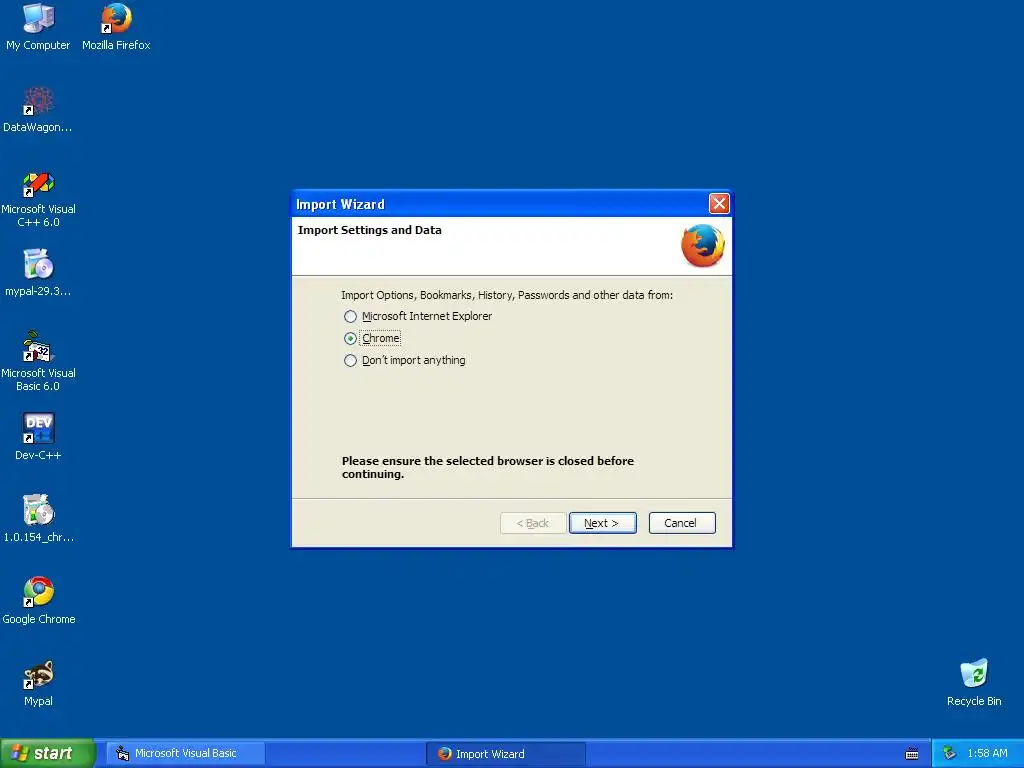Click the 'Please ensure the selected browser' warning
This screenshot has height=768, width=1024.
coord(488,468)
